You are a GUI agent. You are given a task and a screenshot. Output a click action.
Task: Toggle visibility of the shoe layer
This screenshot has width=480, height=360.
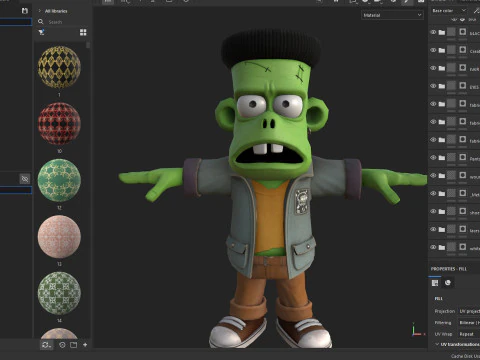point(433,211)
